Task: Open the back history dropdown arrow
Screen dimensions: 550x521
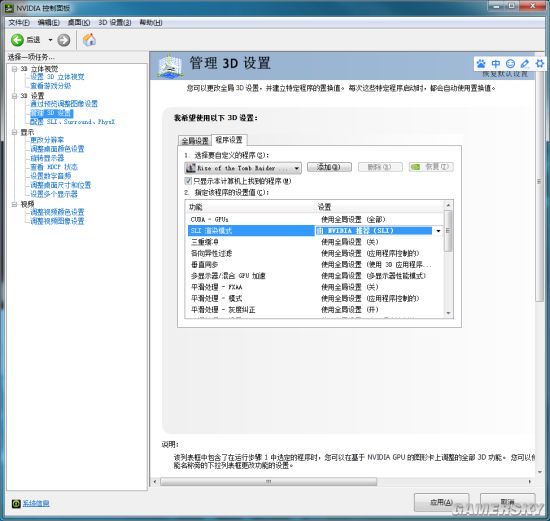Action: click(50, 40)
